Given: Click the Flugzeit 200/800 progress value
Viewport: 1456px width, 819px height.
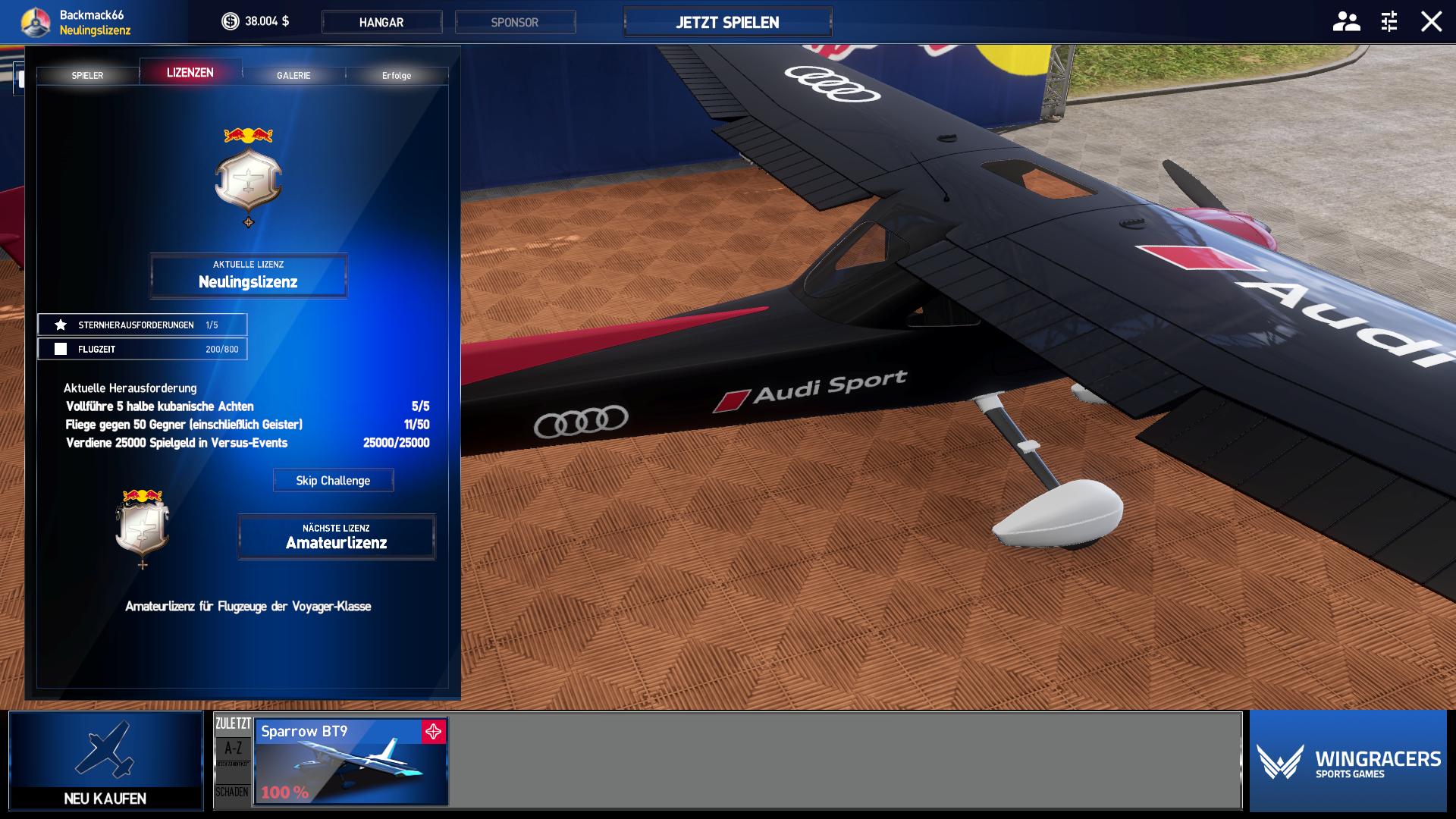Looking at the screenshot, I should click(221, 349).
